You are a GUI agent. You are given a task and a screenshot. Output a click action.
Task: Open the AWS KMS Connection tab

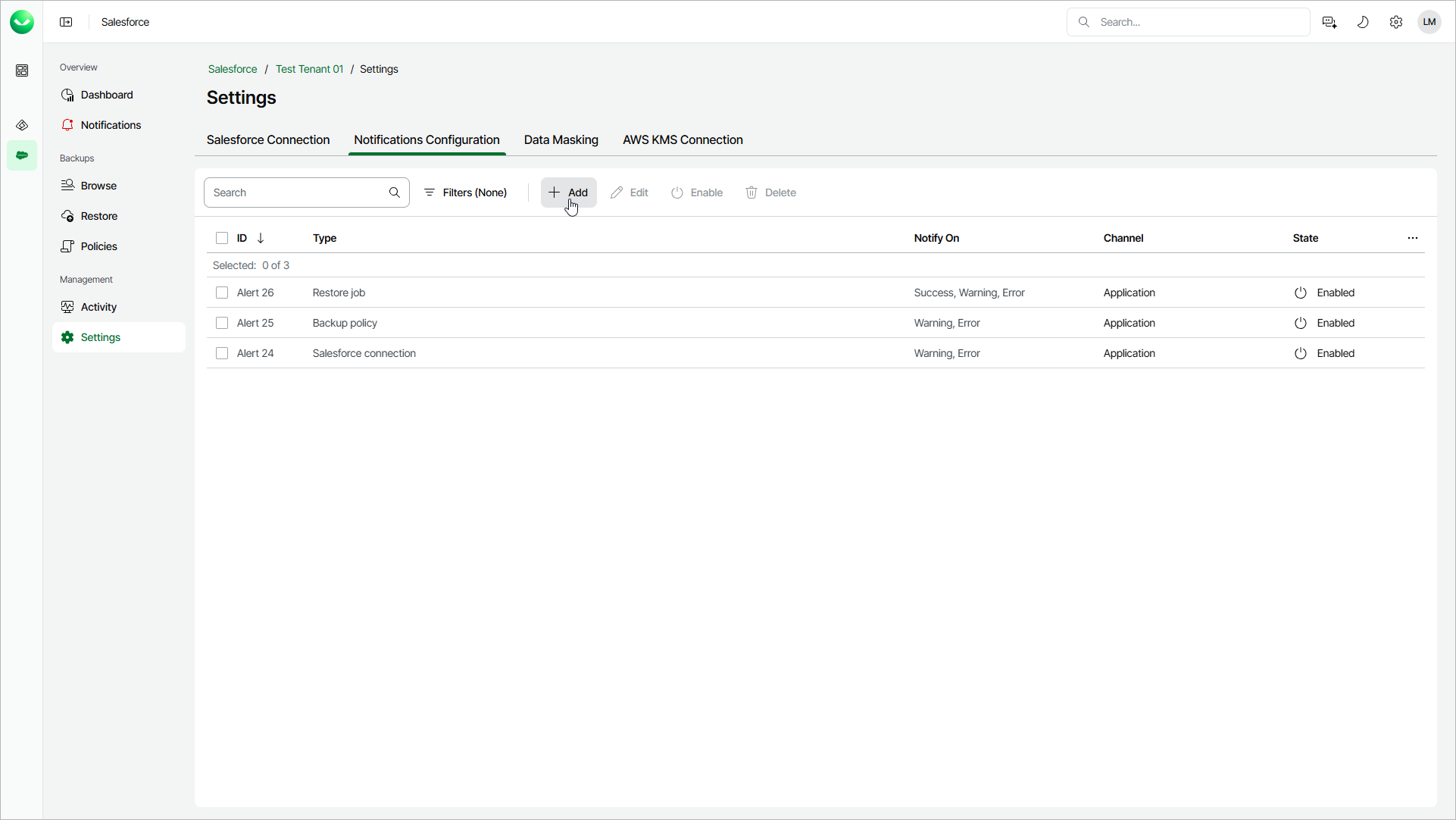point(683,139)
